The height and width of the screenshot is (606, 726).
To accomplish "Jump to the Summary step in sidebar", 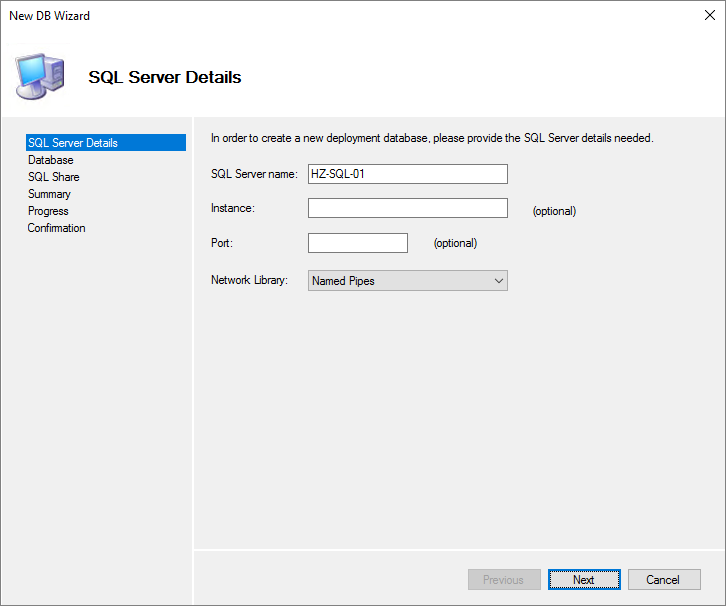I will (x=49, y=194).
